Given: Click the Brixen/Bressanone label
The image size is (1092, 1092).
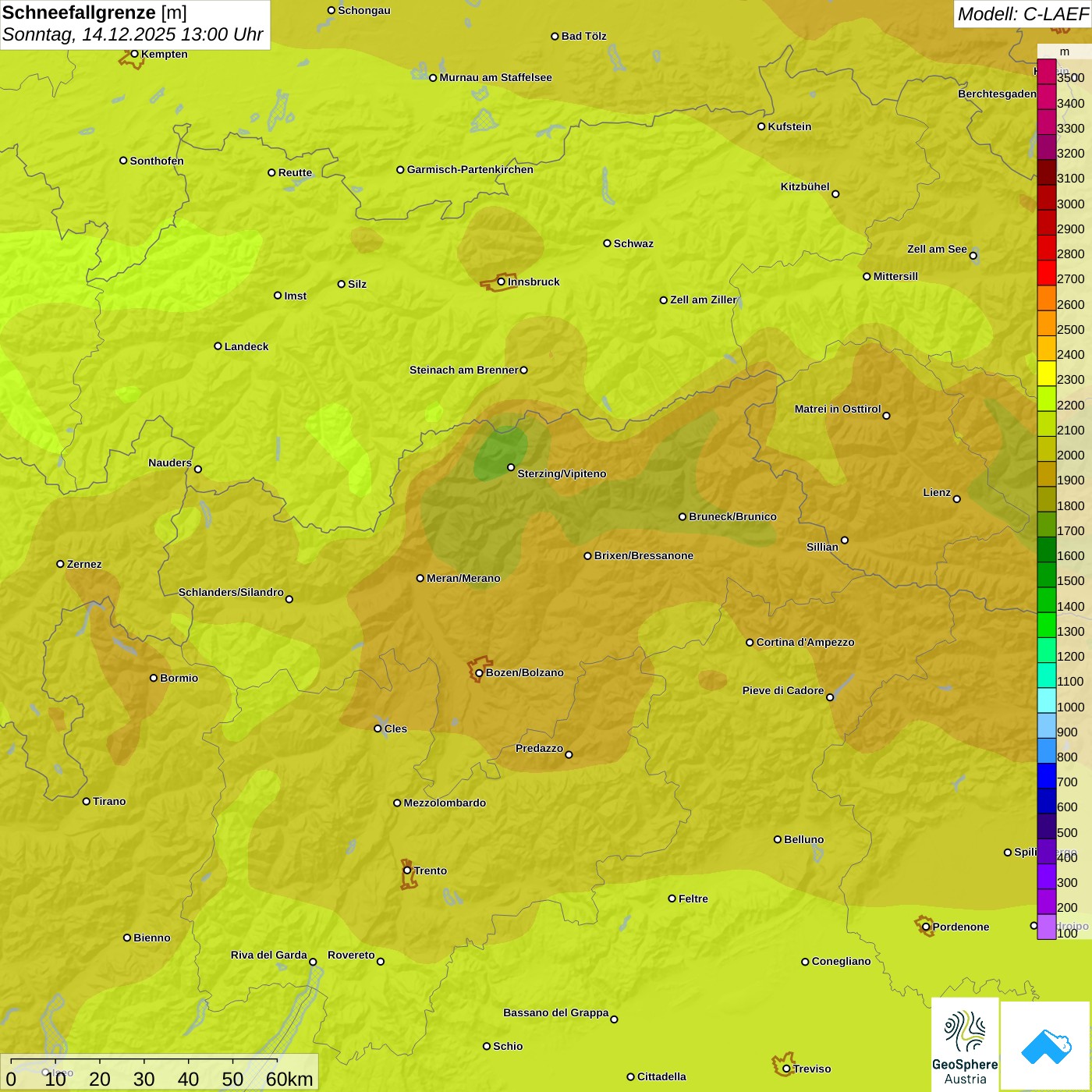Looking at the screenshot, I should 643,555.
